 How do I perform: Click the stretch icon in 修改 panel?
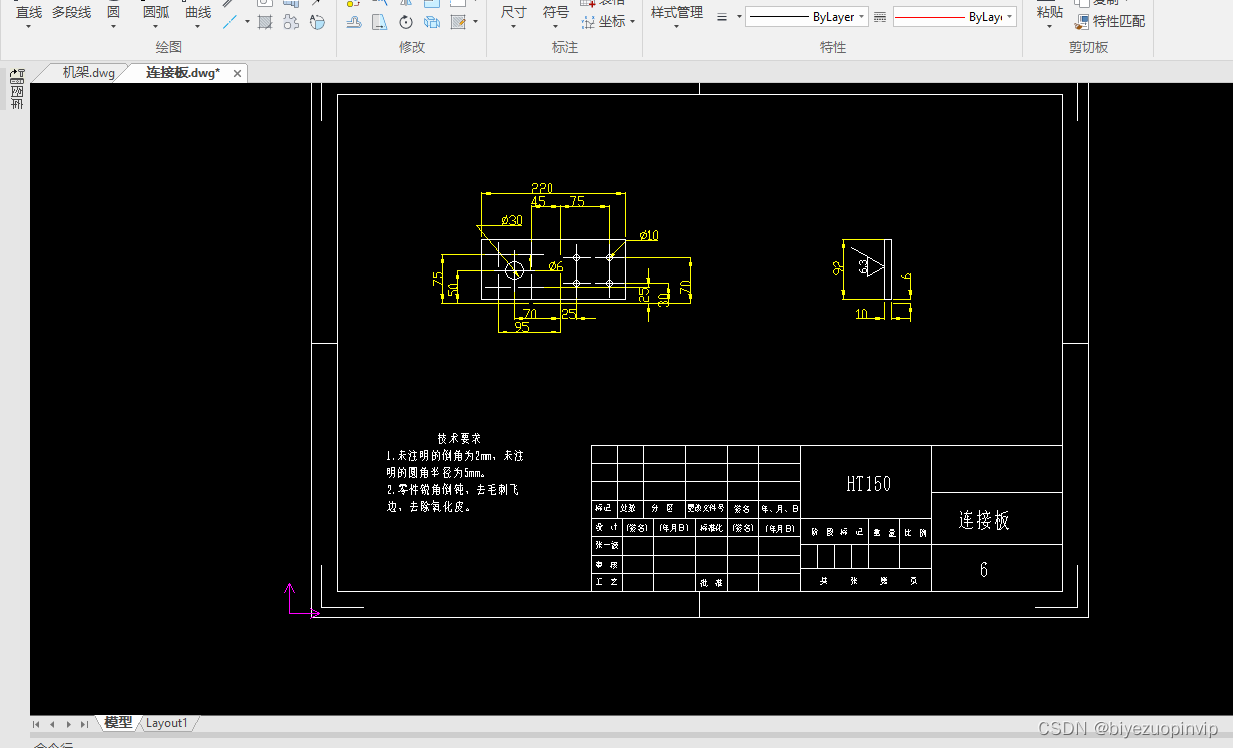pos(354,21)
